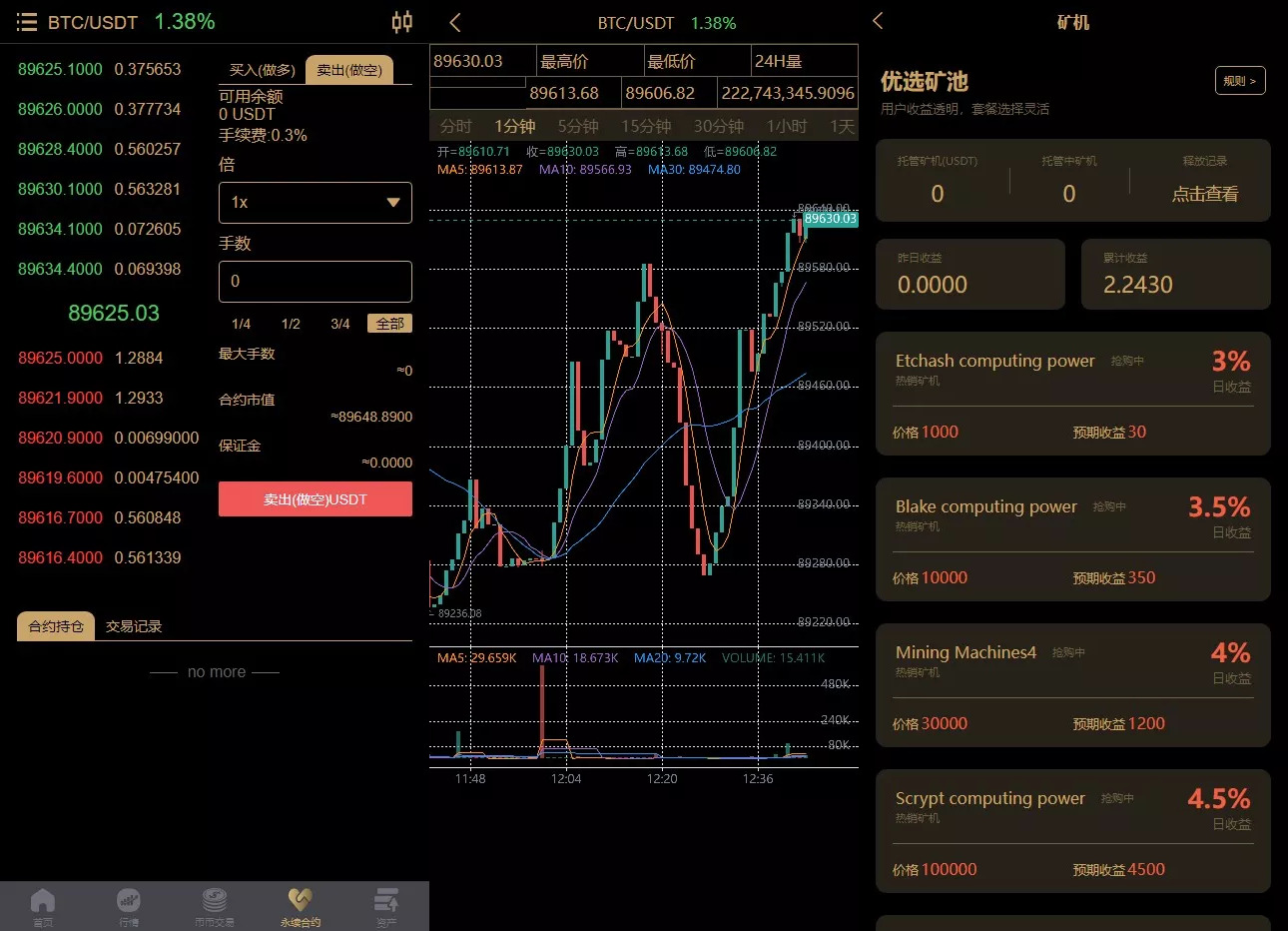Open the 行情 market quotes icon

pyautogui.click(x=128, y=904)
